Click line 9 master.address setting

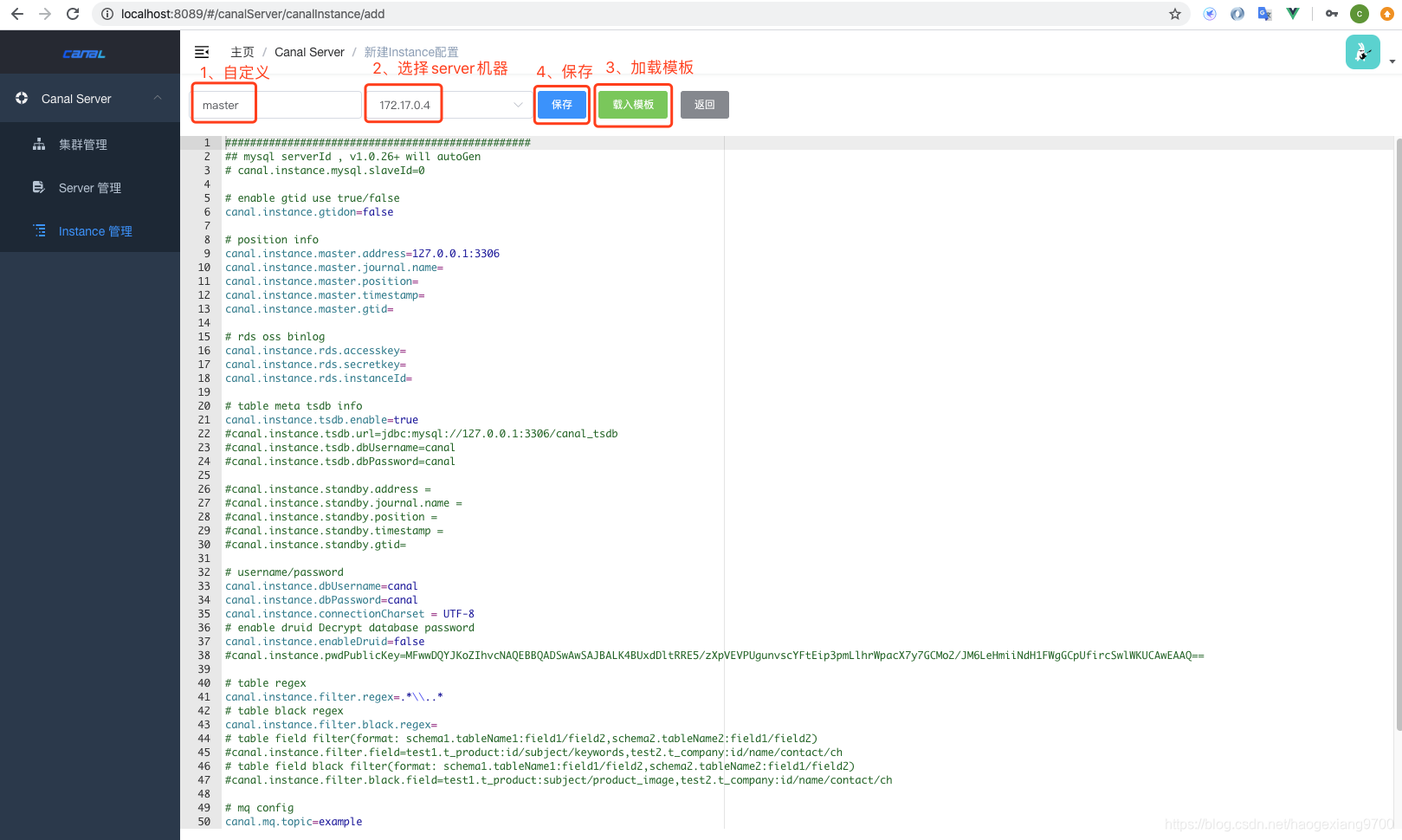[362, 254]
